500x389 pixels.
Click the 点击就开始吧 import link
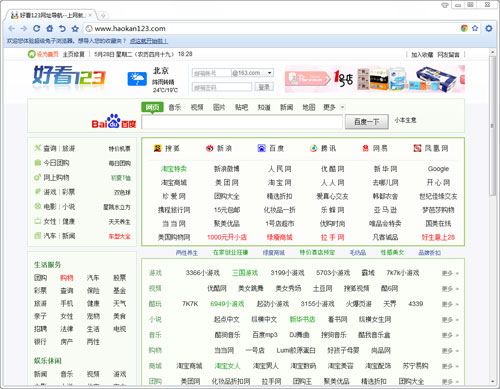pyautogui.click(x=149, y=41)
